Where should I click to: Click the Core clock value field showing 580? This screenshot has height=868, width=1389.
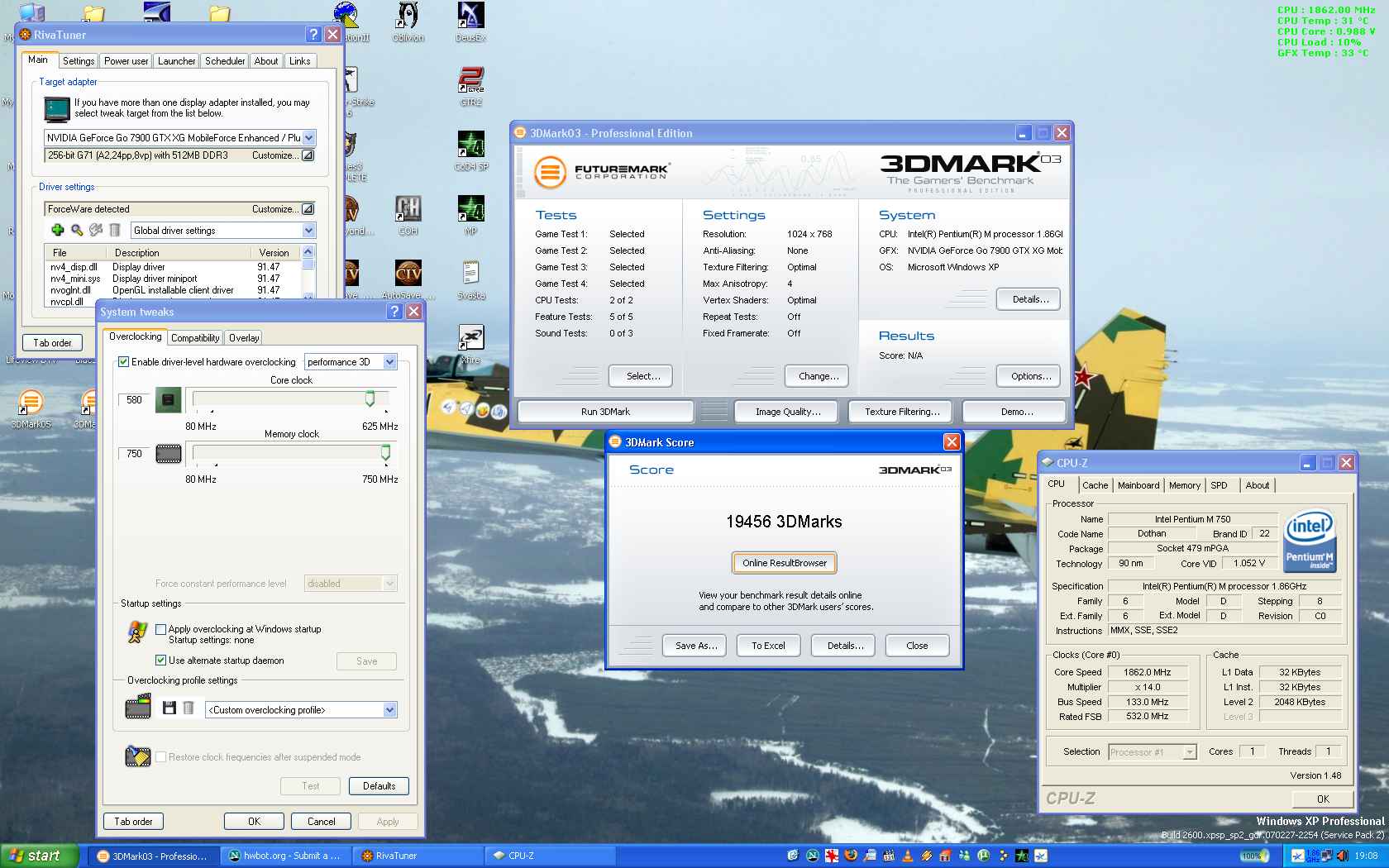tap(134, 400)
